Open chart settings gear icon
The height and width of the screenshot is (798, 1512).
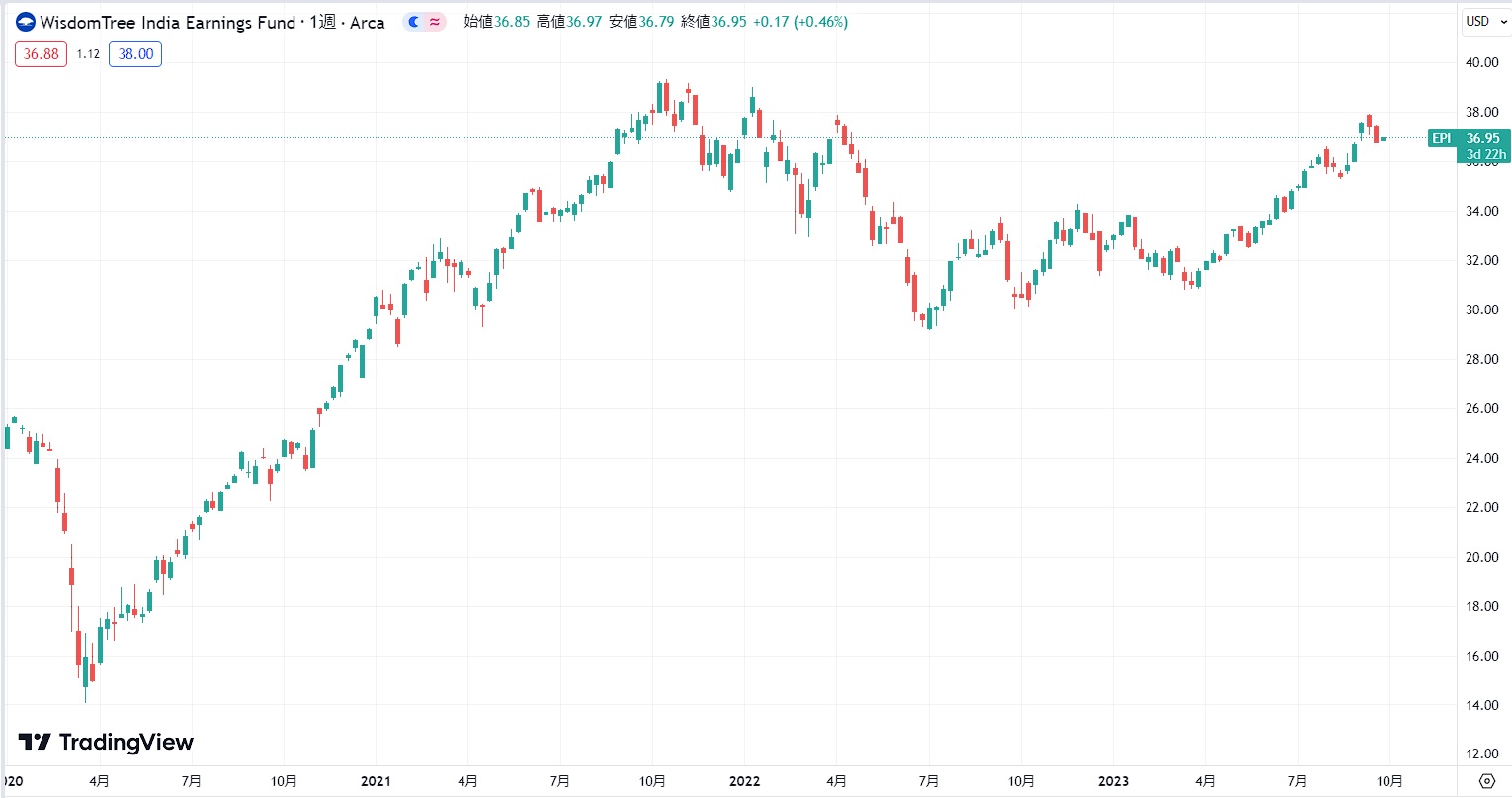1487,781
